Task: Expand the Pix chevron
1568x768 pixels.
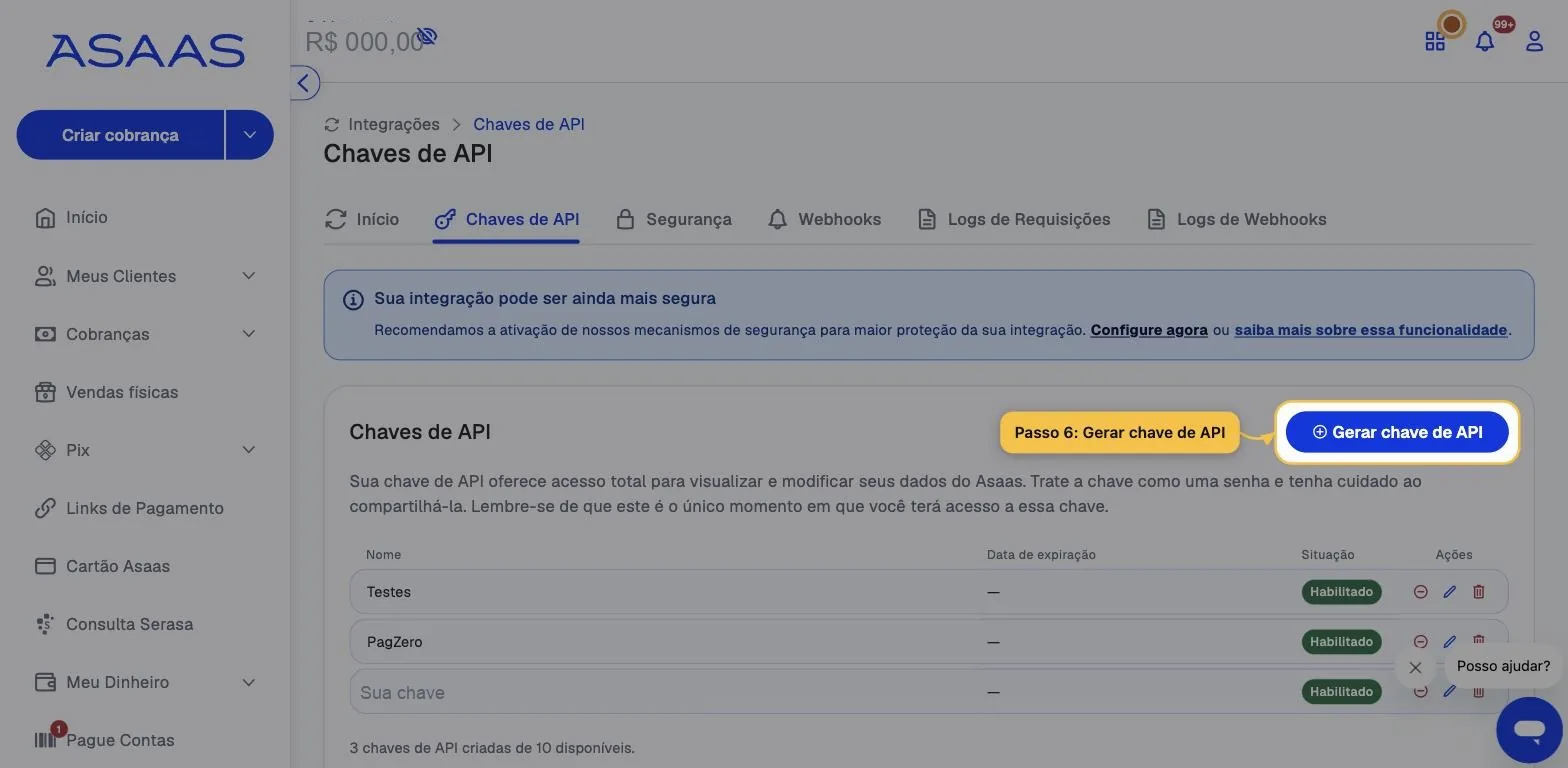Action: click(249, 450)
